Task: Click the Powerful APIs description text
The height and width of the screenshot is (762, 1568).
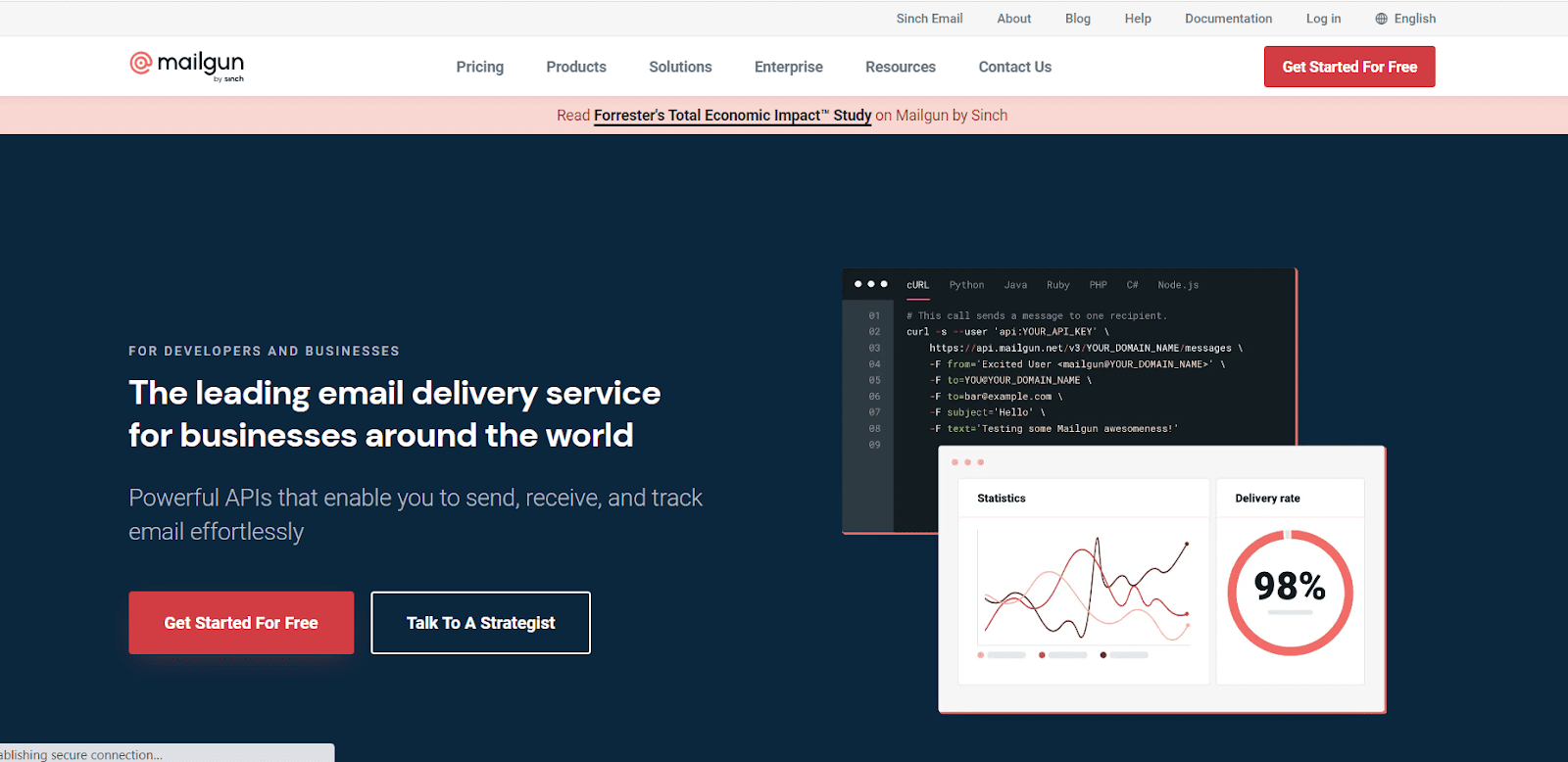Action: (416, 514)
